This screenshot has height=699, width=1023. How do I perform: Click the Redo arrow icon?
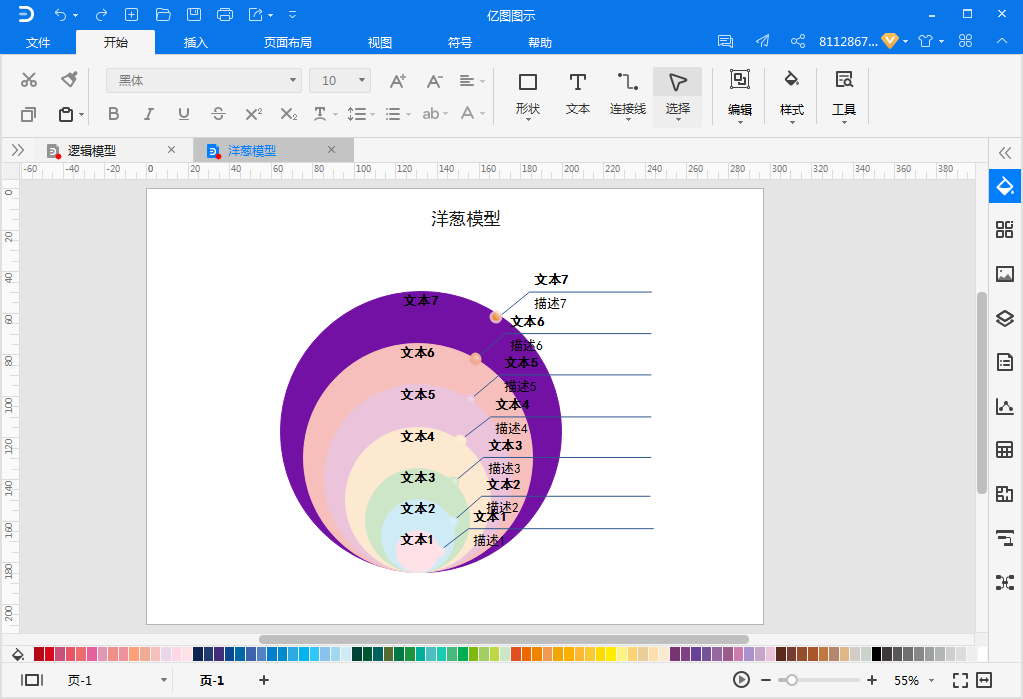(x=101, y=14)
